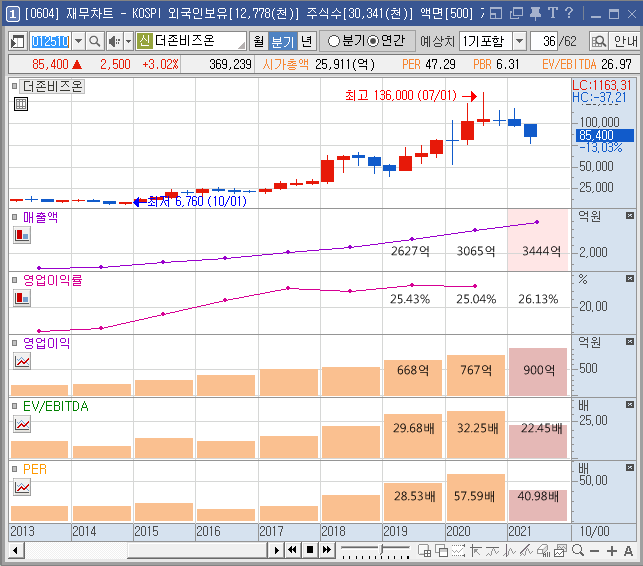
Task: Open the chart search icon beside 안내
Action: click(599, 41)
